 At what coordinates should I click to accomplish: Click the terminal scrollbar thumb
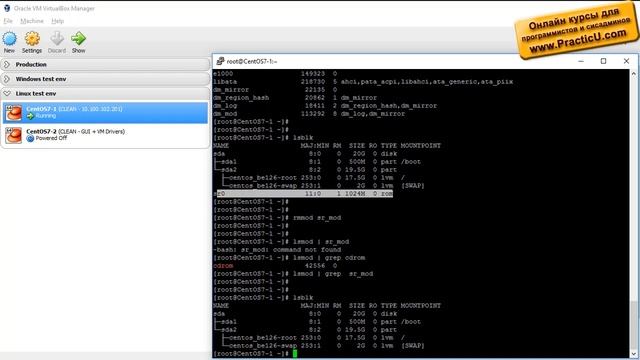(x=633, y=325)
